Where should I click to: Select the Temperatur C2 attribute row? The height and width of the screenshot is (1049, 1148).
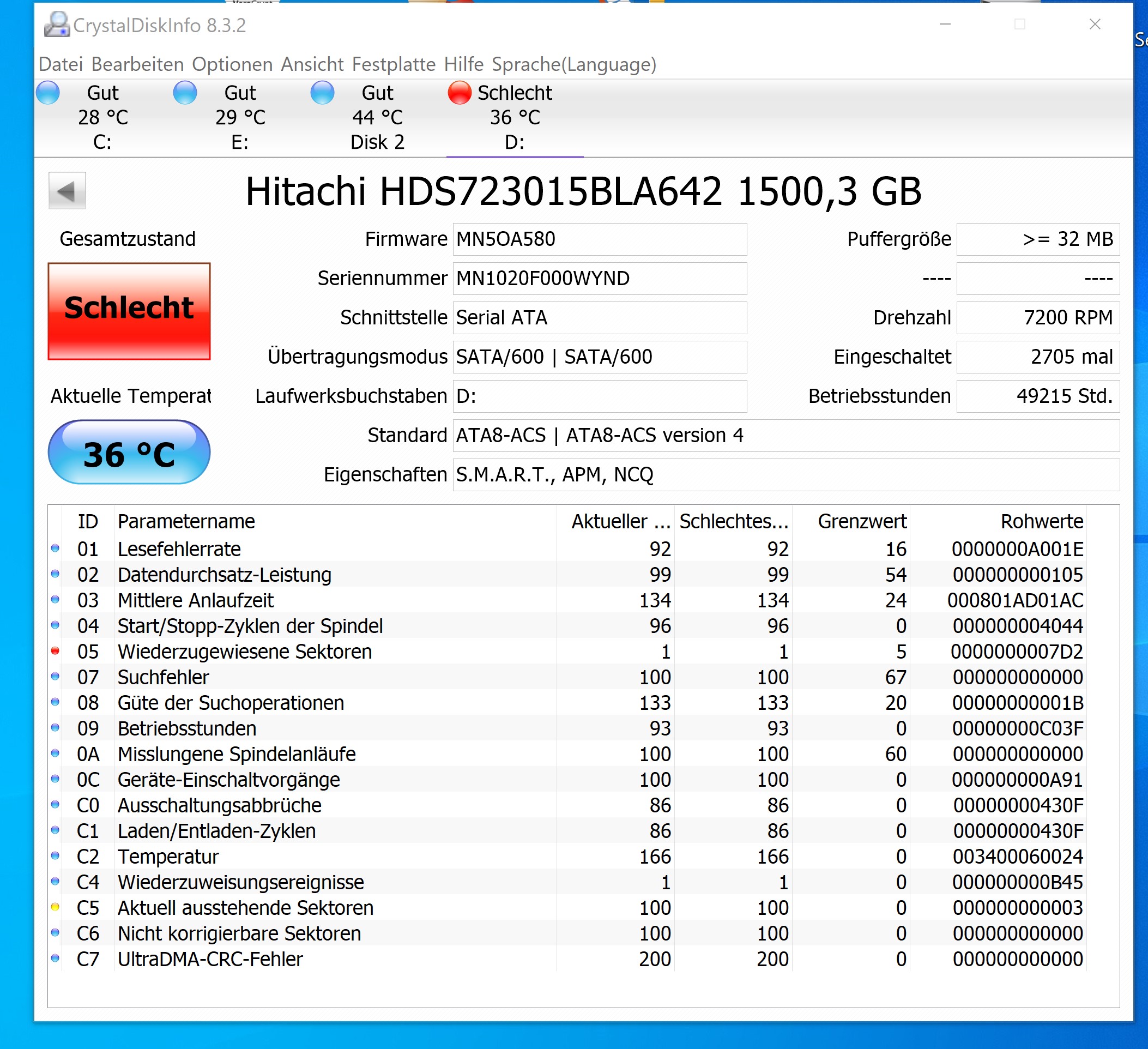coord(168,857)
